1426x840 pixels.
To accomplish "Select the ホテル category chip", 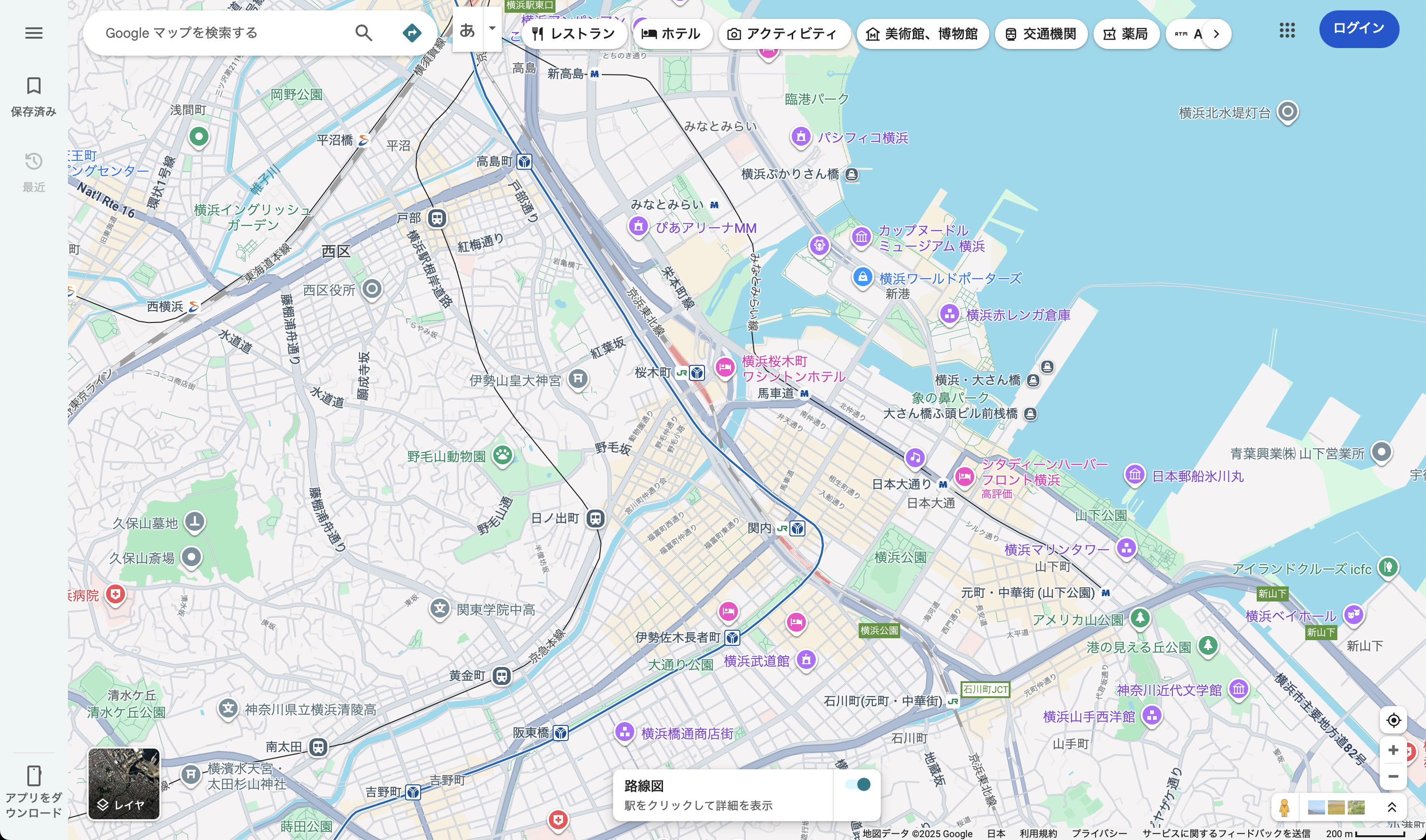I will (x=672, y=34).
